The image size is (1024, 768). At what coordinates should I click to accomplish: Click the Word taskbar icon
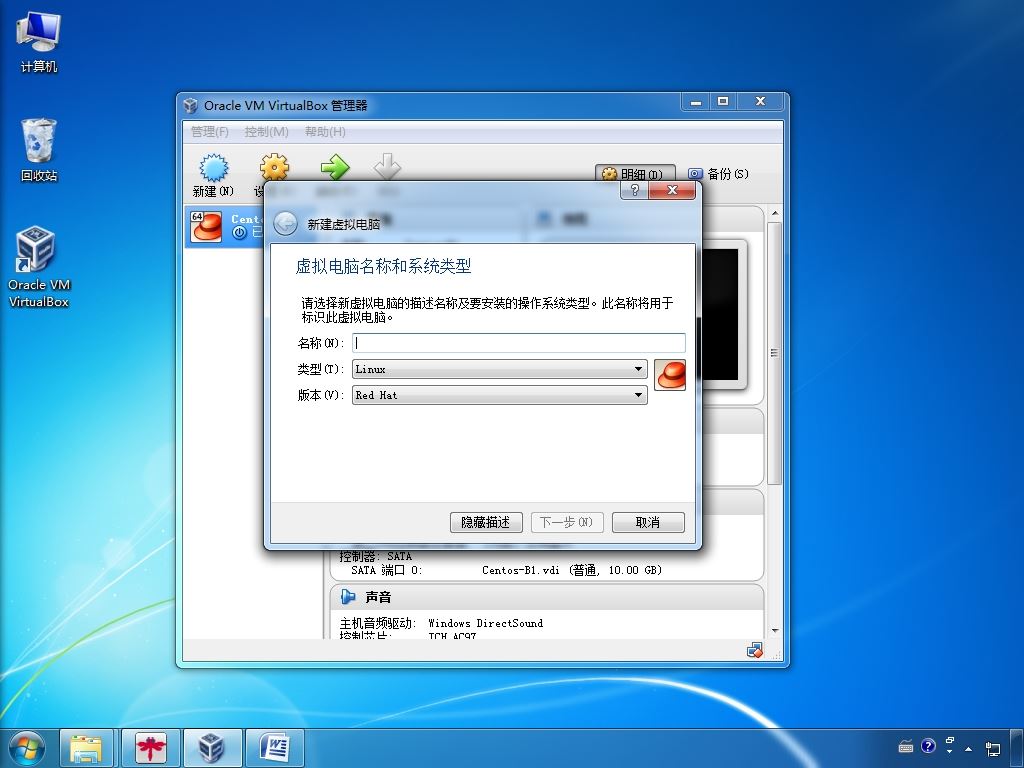point(274,748)
